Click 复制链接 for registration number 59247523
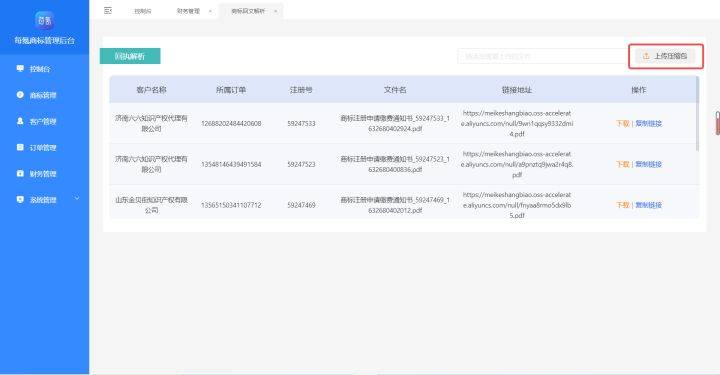720x375 pixels. coord(648,164)
